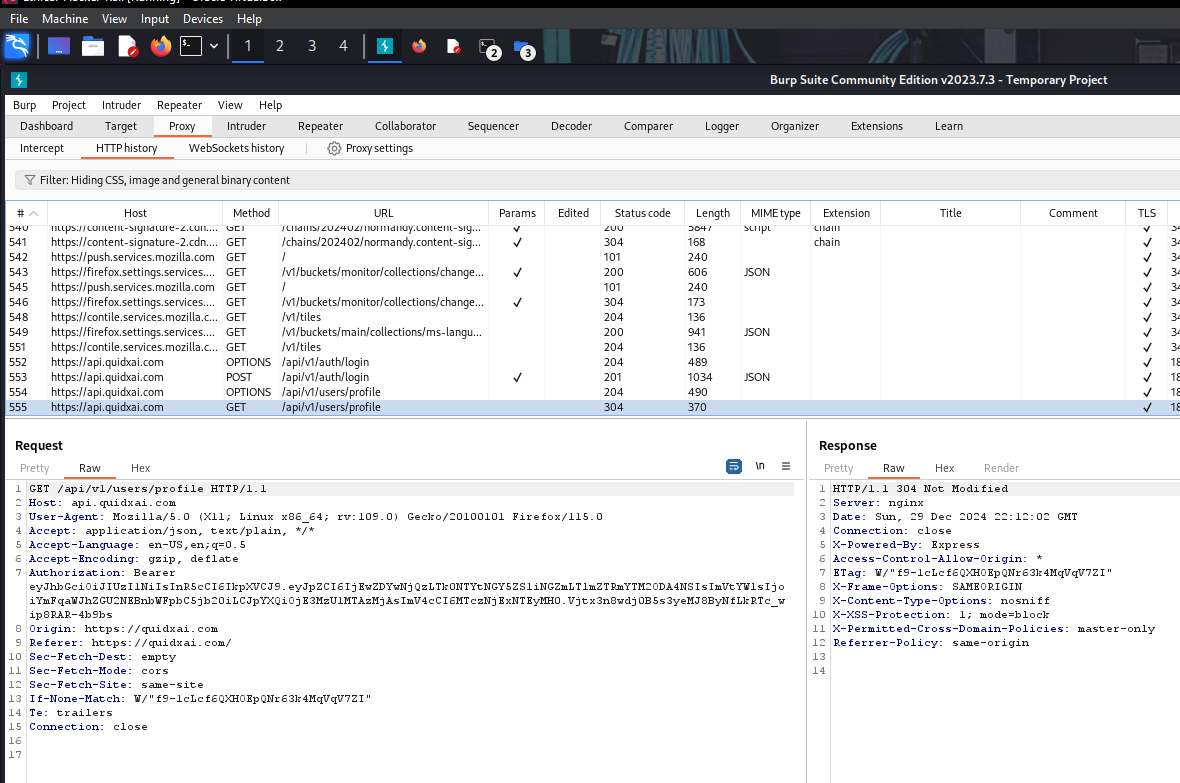Switch to workspace 4
Viewport: 1180px width, 783px height.
(x=343, y=46)
